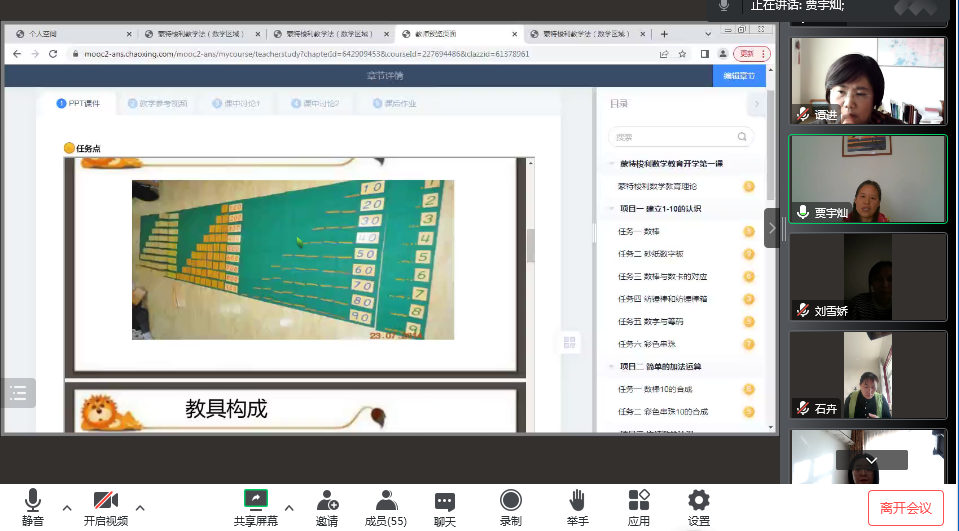Open meeting 设置 settings gear

tap(698, 501)
